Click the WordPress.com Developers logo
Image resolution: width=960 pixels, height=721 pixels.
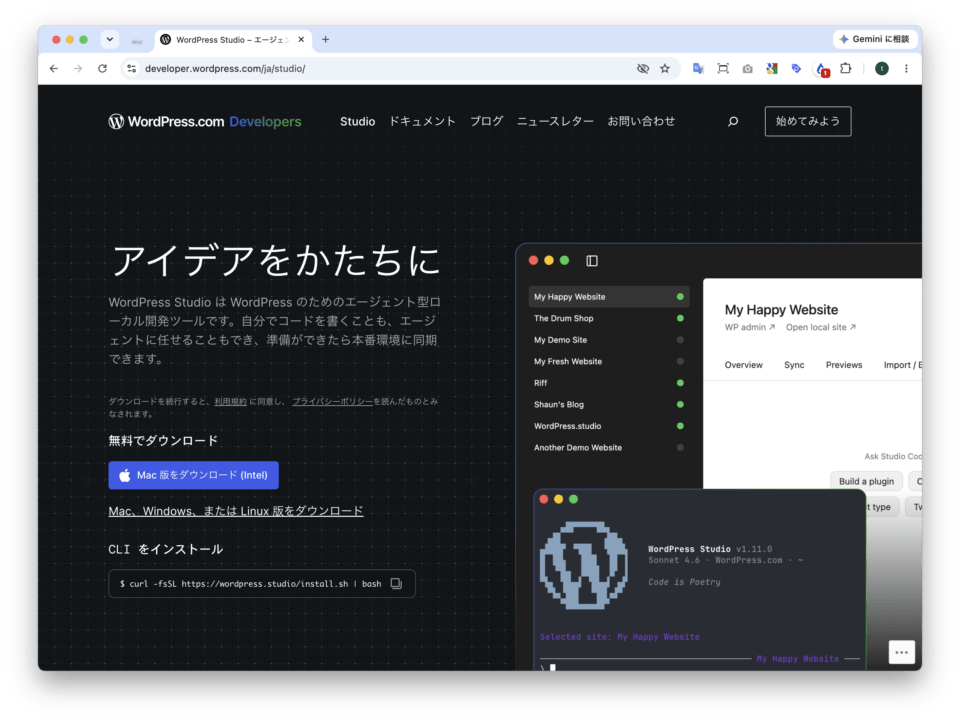point(204,121)
